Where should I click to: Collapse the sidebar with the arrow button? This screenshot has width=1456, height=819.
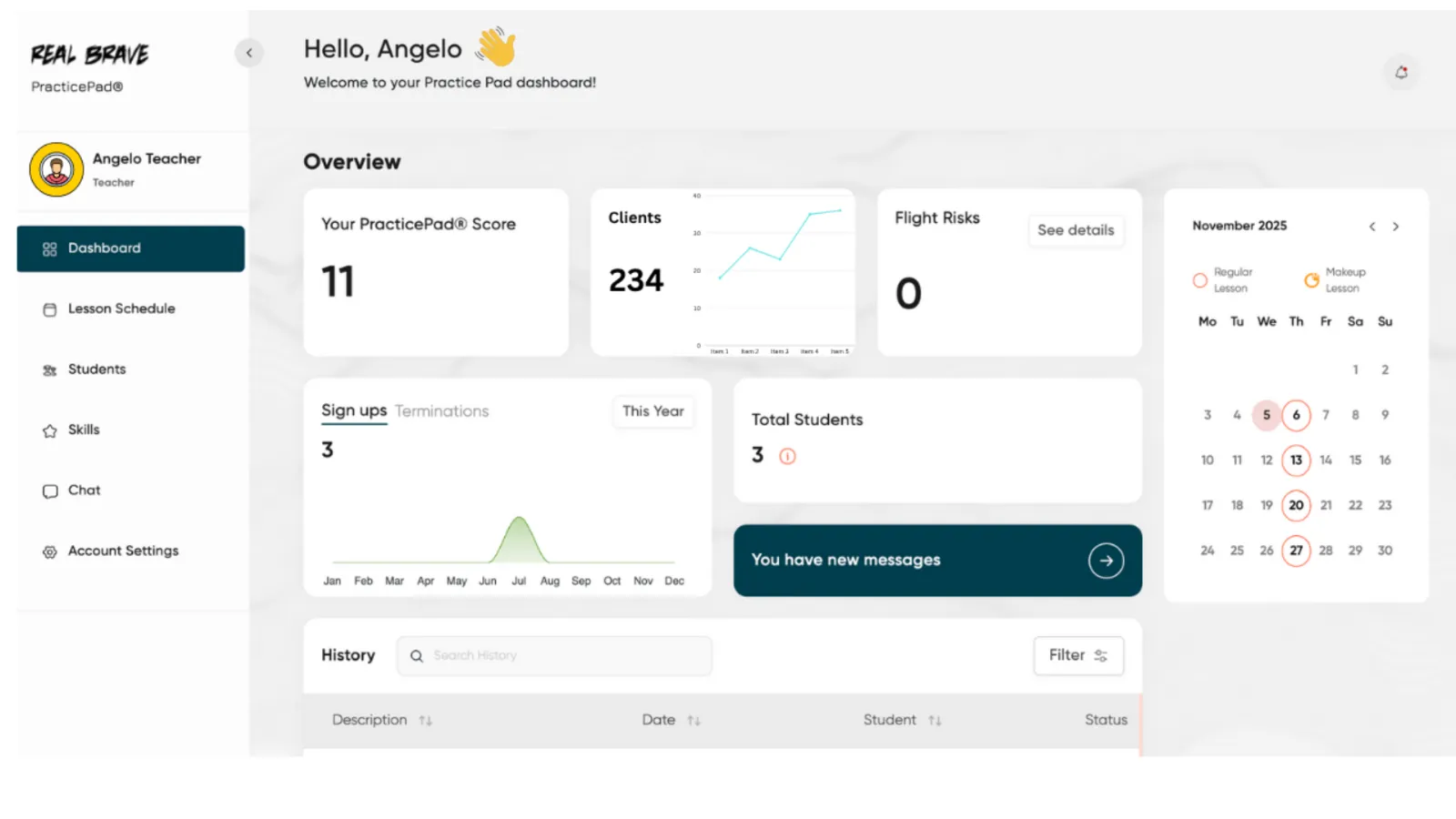248,53
